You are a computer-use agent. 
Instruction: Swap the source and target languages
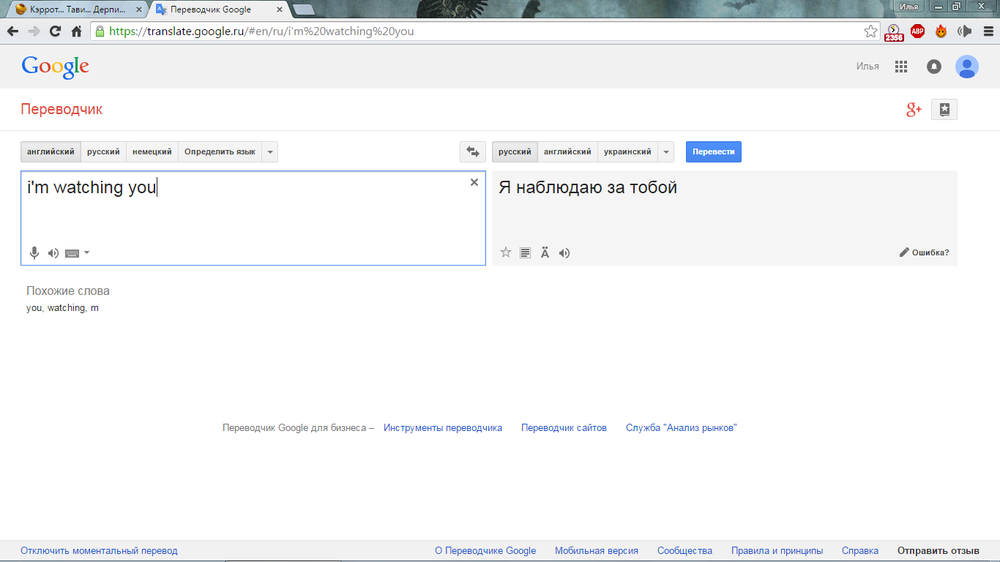(x=473, y=152)
